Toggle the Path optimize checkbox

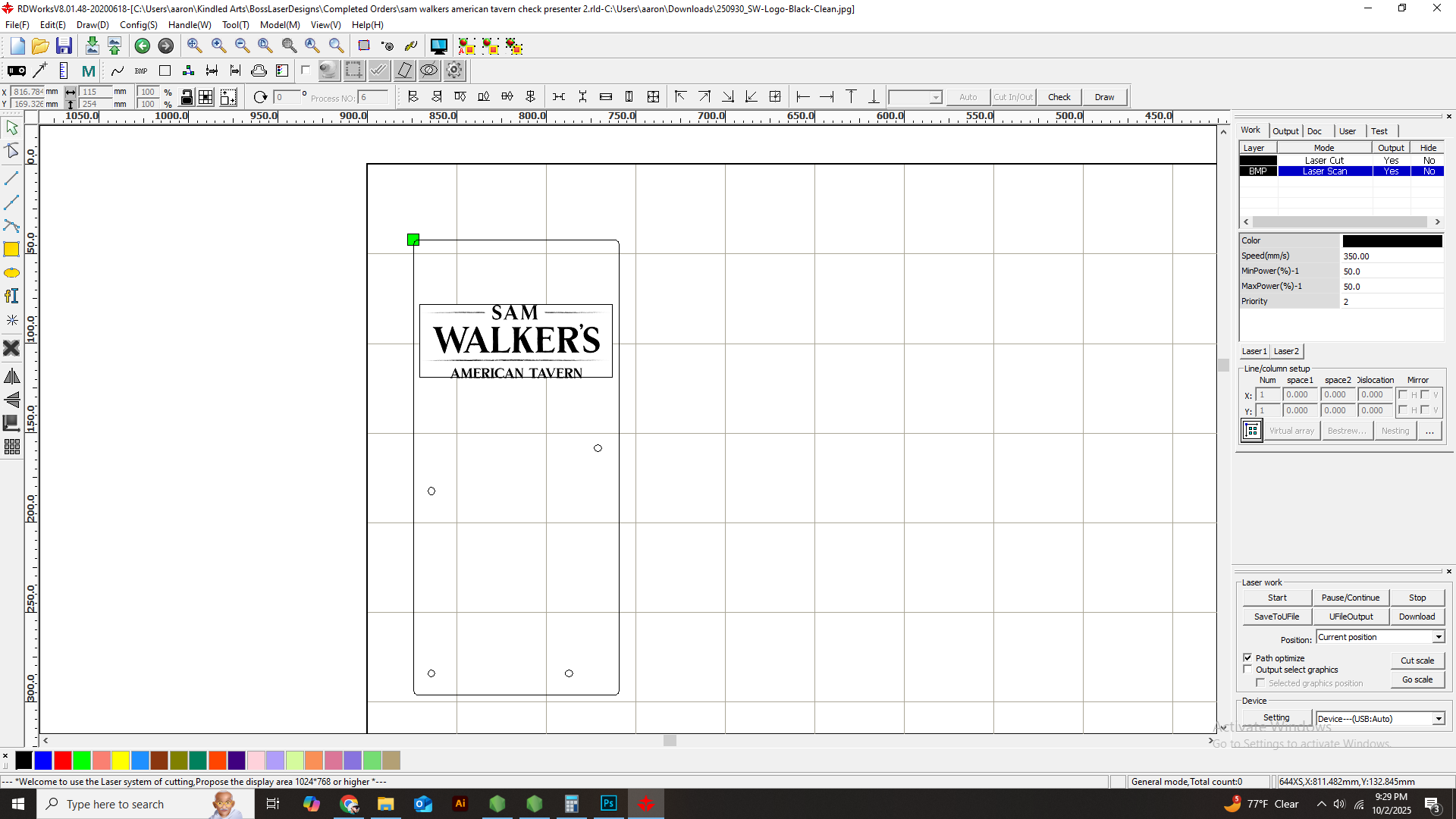pos(1247,657)
